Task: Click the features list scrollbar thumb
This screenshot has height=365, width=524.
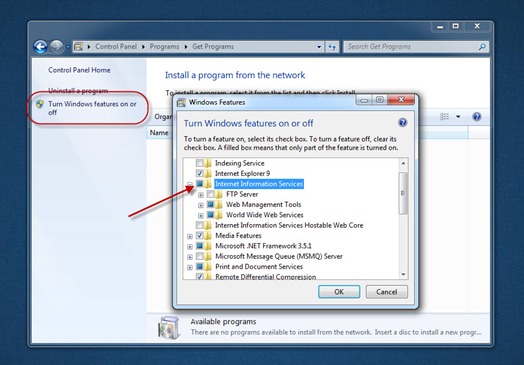Action: click(x=403, y=193)
